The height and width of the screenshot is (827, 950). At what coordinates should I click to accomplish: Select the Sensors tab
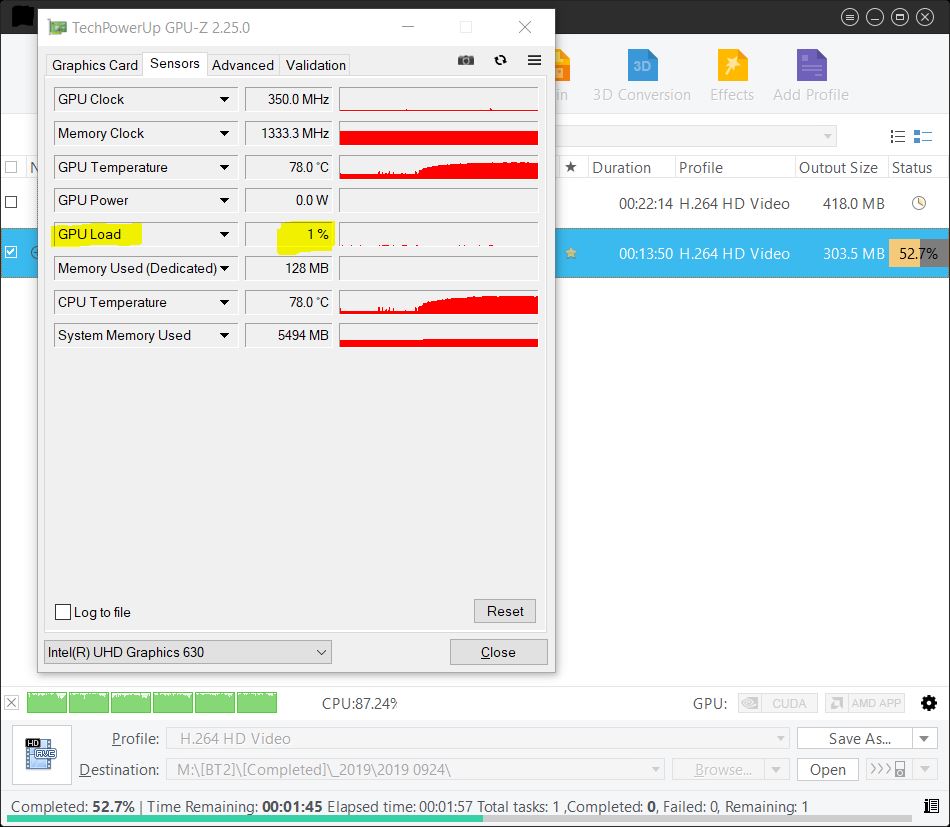174,64
